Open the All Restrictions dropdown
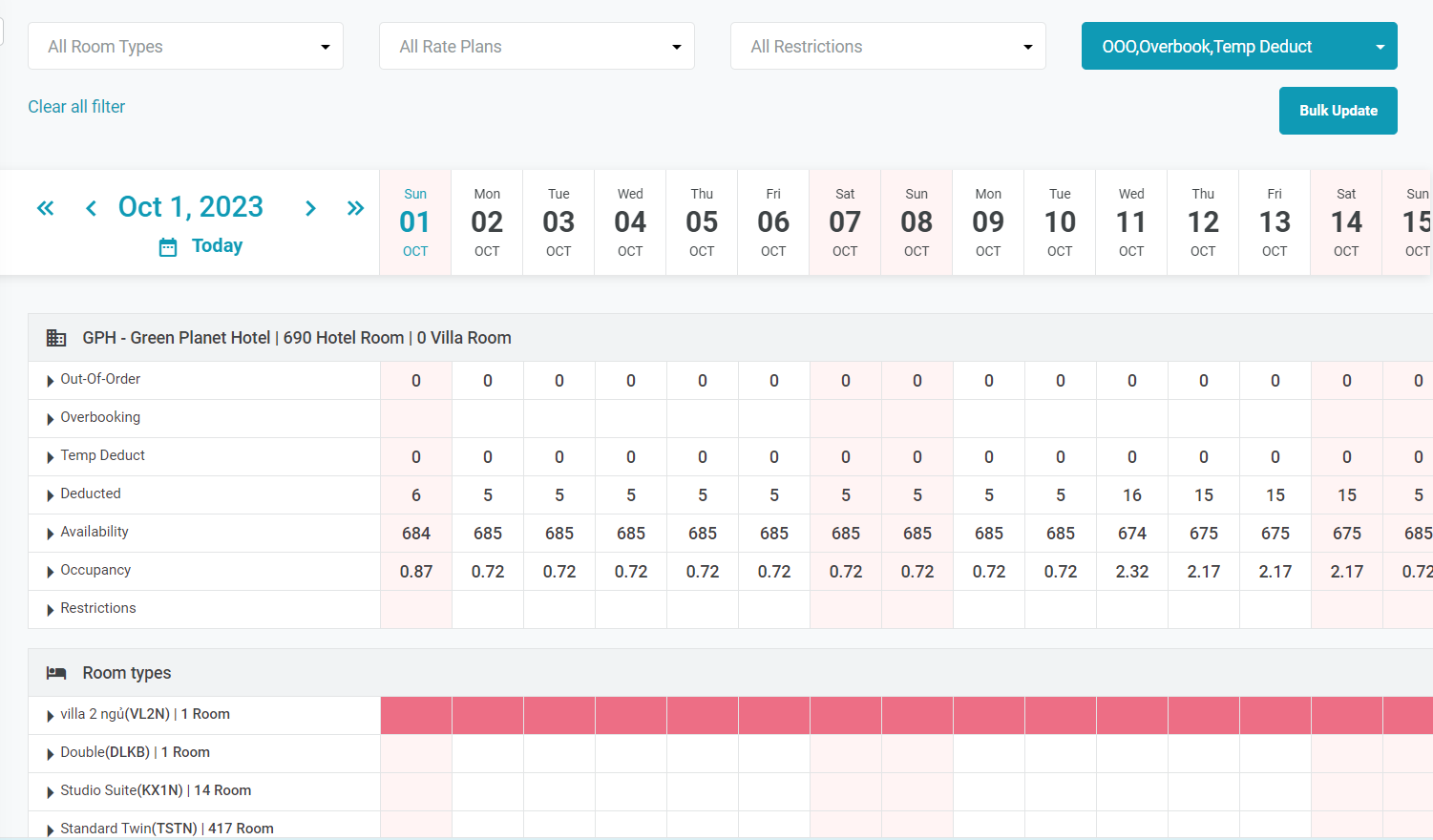The image size is (1433, 840). click(888, 47)
